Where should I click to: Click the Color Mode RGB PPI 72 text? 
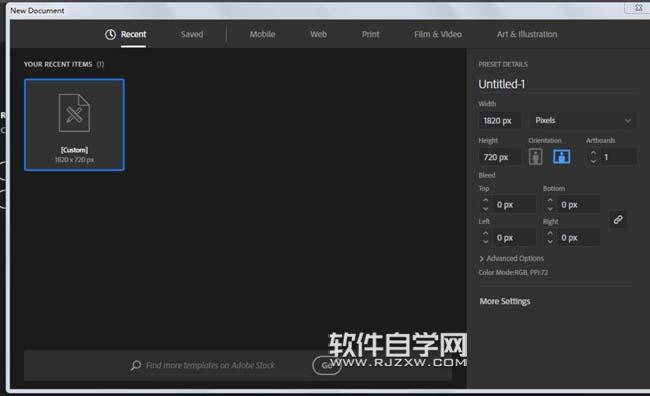[x=513, y=272]
